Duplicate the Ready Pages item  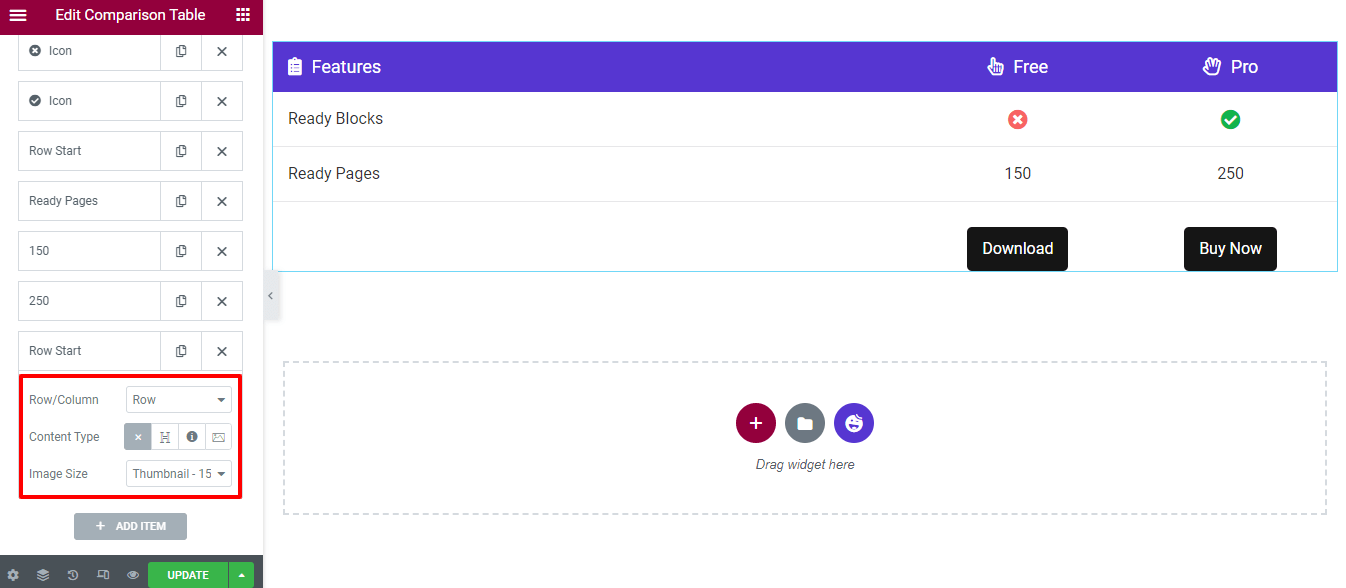pyautogui.click(x=181, y=201)
